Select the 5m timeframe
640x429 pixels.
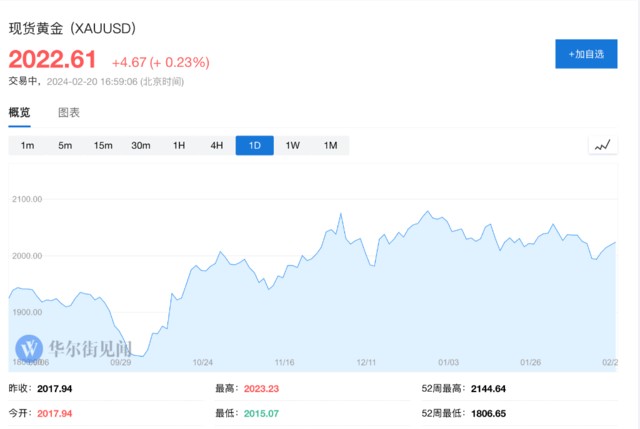click(65, 146)
